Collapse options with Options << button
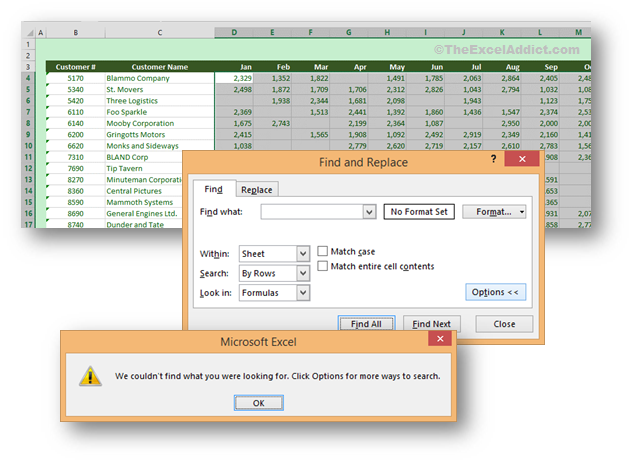The width and height of the screenshot is (633, 464). tap(495, 292)
